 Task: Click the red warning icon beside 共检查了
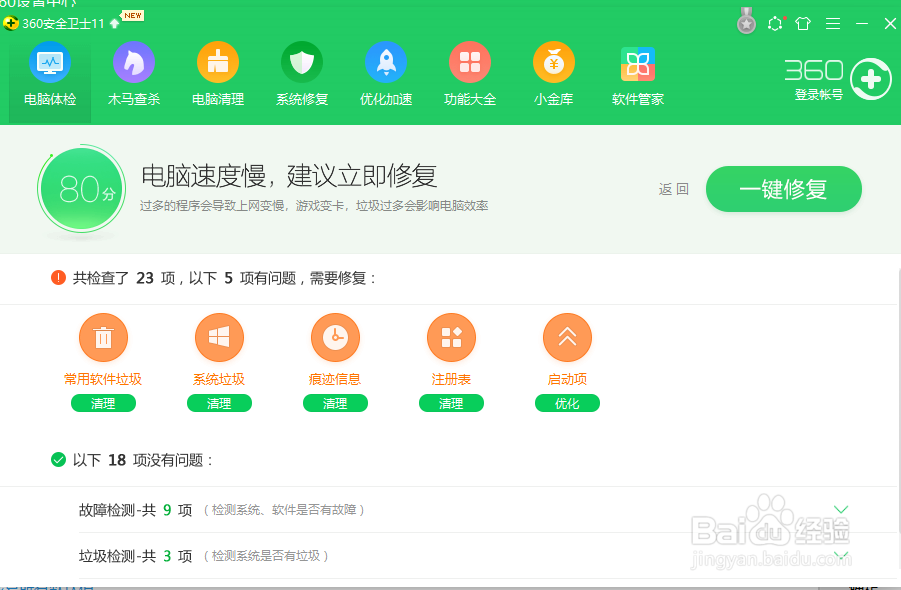pyautogui.click(x=58, y=278)
